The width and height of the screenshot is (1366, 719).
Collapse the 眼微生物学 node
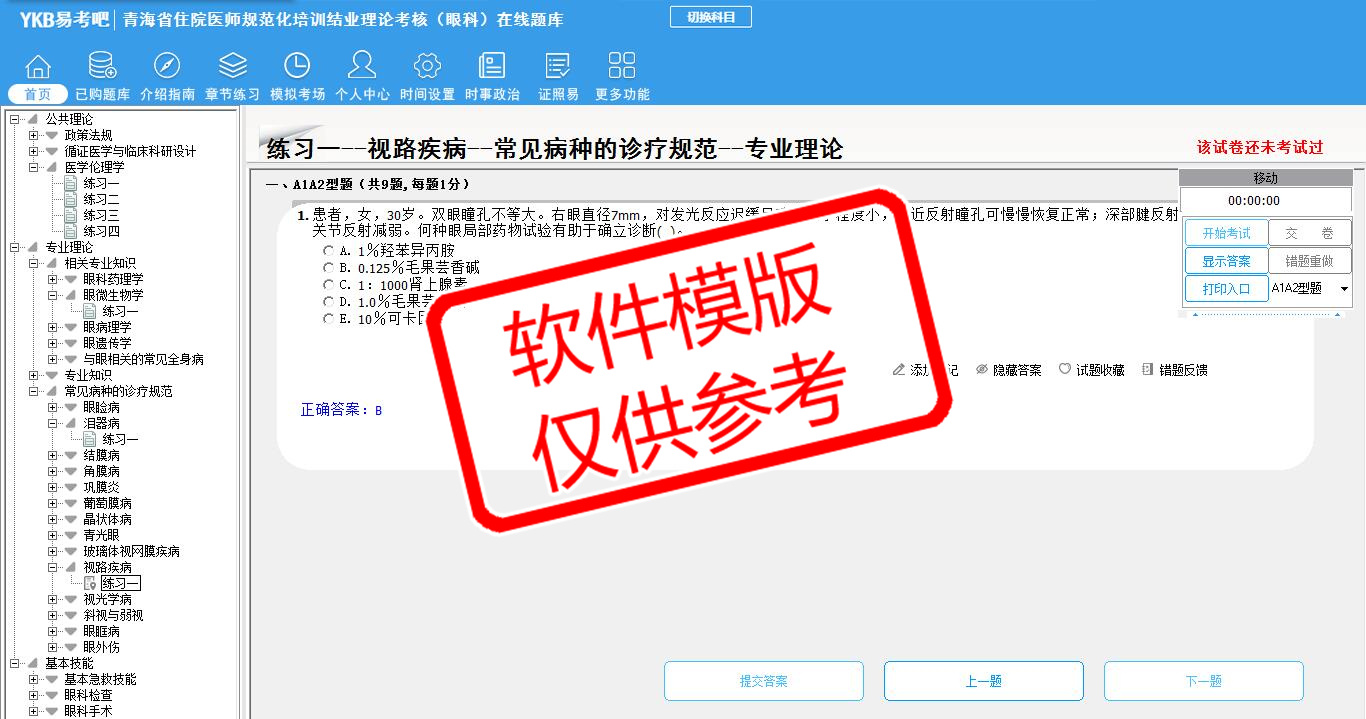[53, 296]
